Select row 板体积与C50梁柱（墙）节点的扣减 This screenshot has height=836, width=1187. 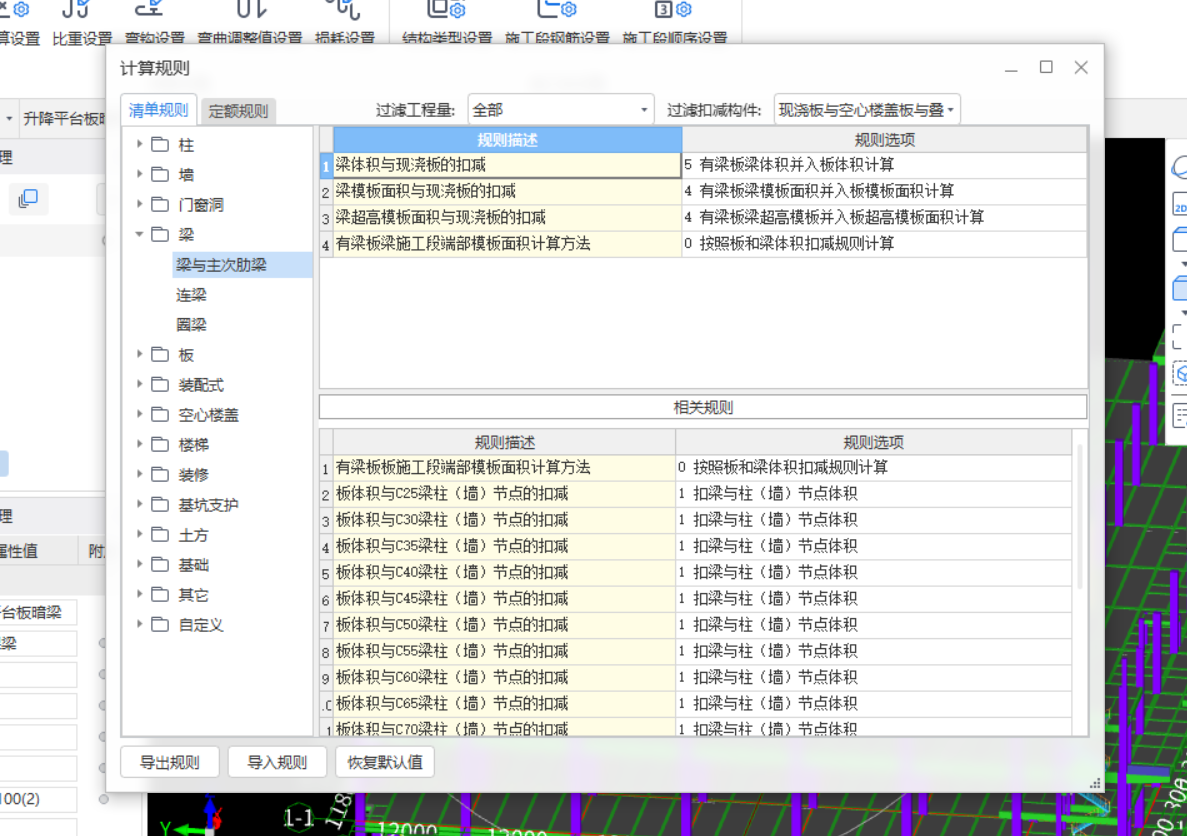click(504, 625)
